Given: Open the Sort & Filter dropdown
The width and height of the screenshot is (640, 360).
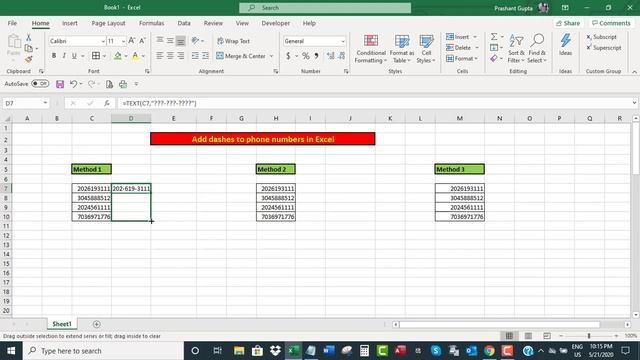Looking at the screenshot, I should point(516,49).
